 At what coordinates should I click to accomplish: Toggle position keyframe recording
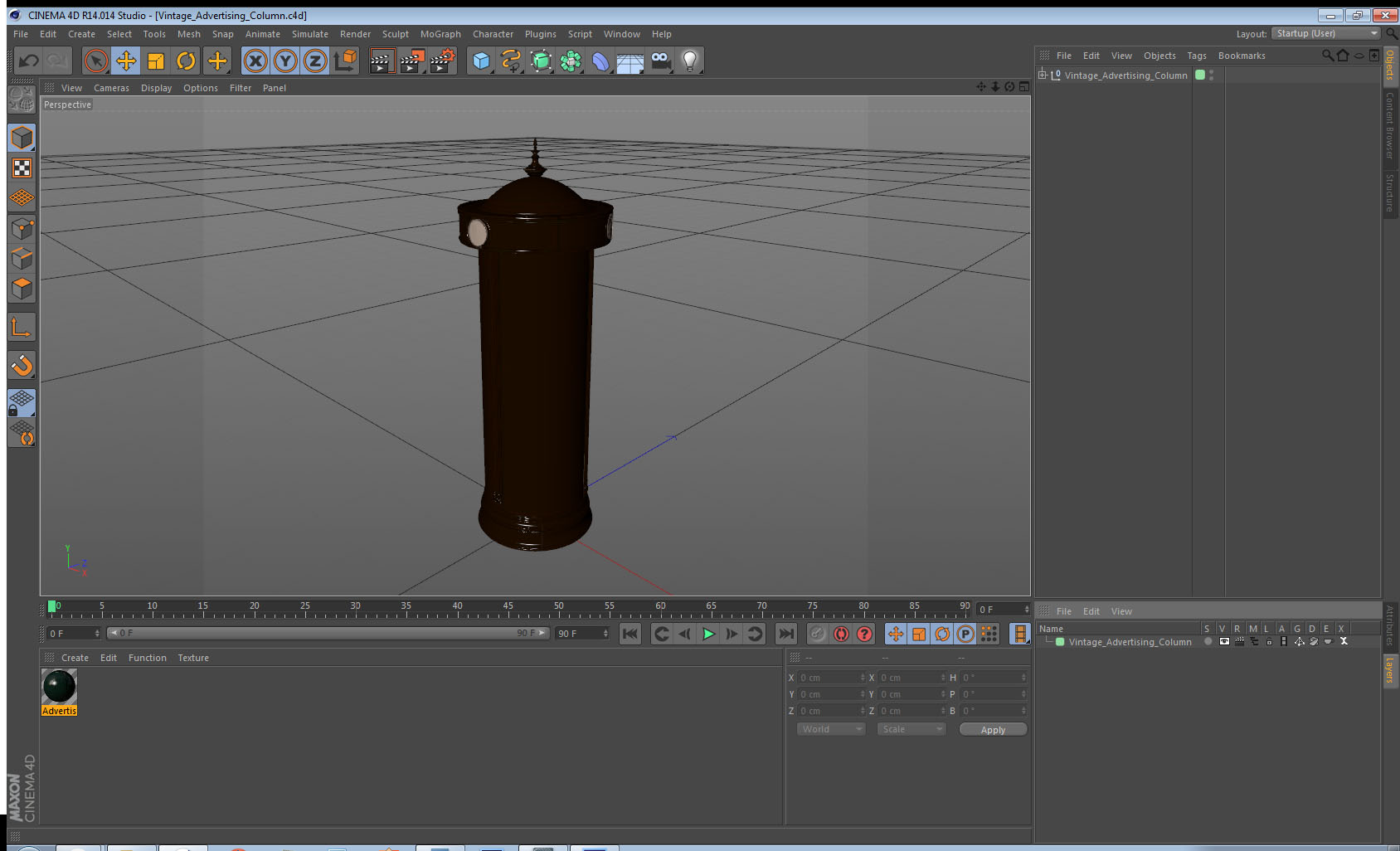point(896,634)
